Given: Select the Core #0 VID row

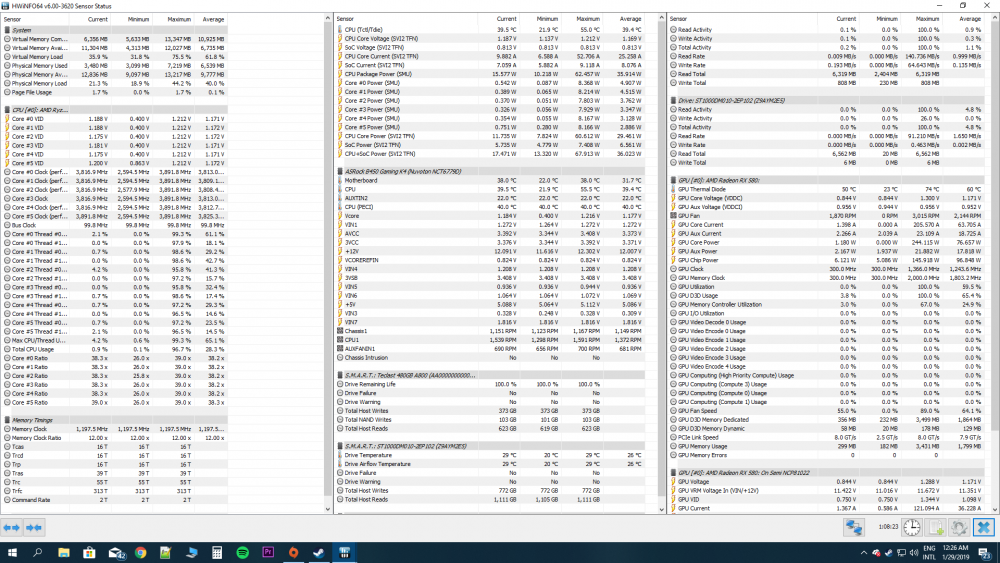Looking at the screenshot, I should (x=115, y=119).
